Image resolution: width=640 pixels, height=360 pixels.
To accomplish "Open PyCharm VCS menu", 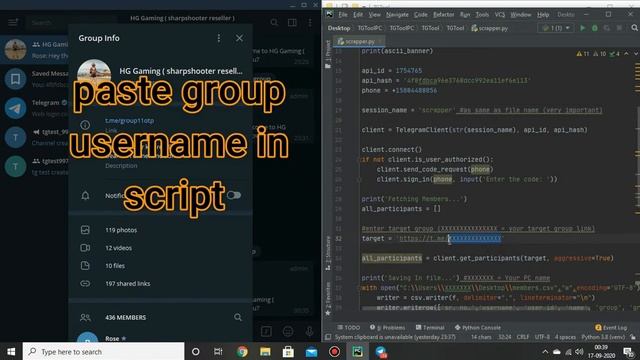I will coord(500,15).
